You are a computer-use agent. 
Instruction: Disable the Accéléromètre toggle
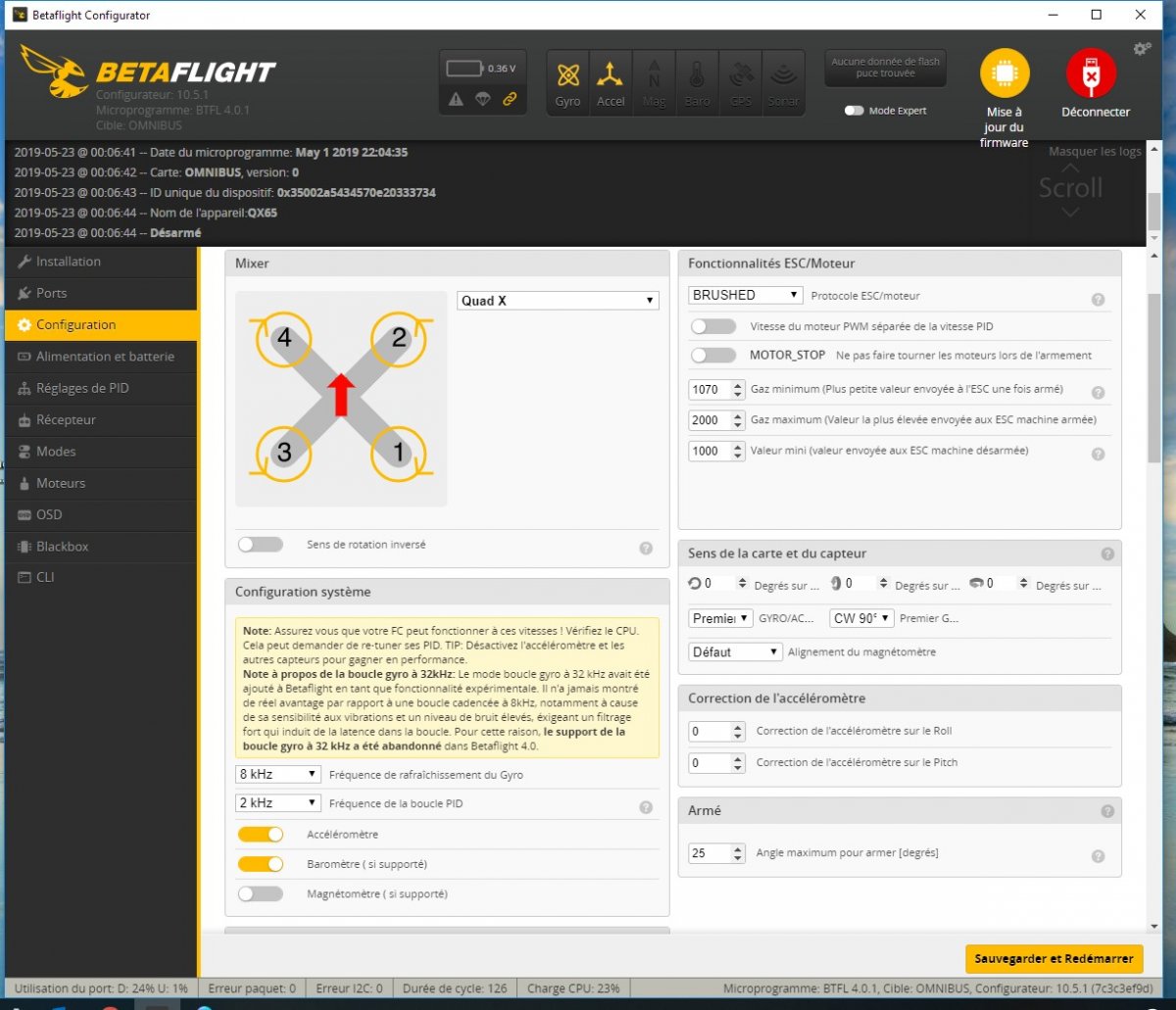261,835
